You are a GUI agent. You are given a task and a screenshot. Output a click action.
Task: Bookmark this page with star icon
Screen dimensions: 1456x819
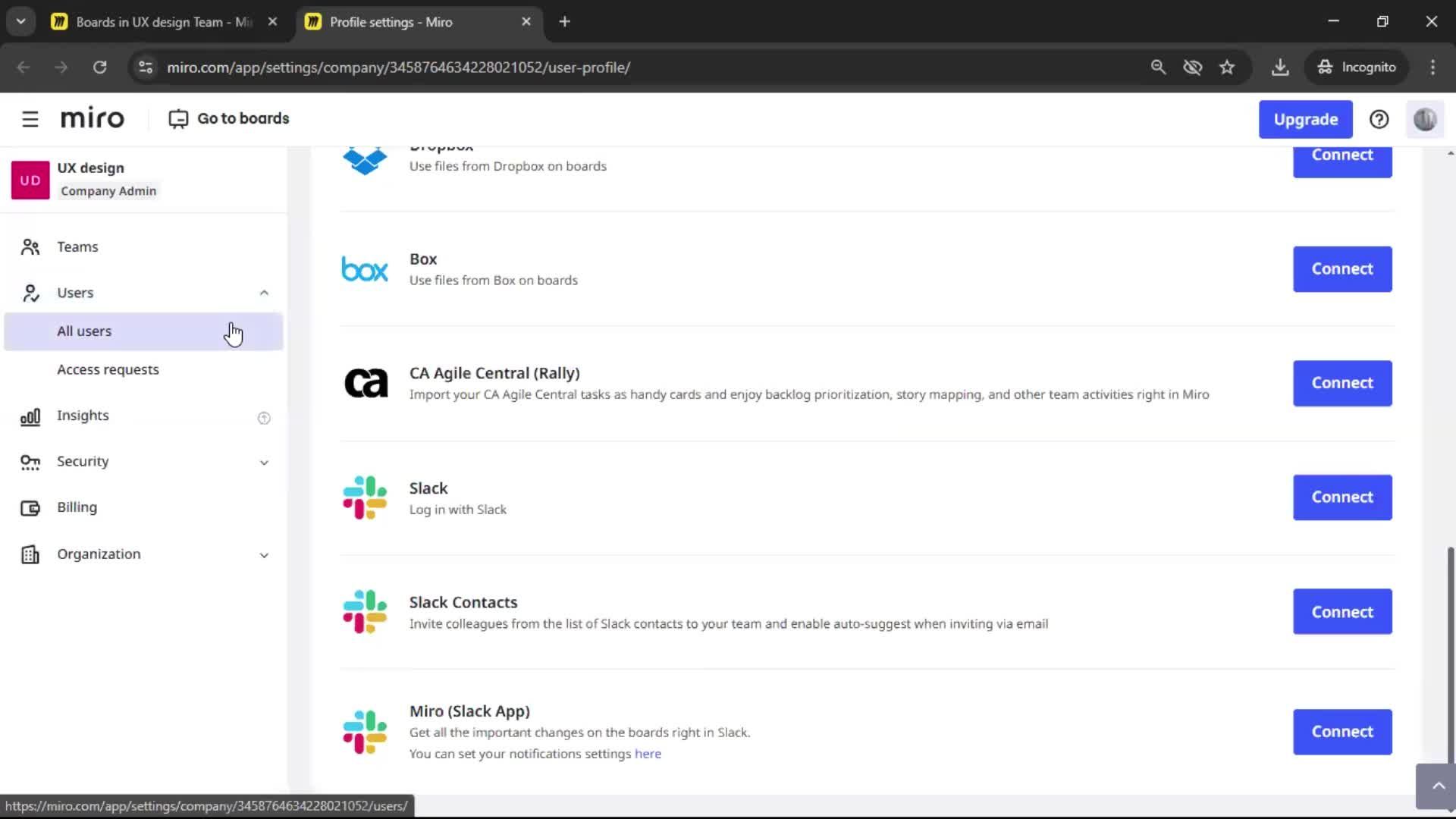pos(1227,67)
